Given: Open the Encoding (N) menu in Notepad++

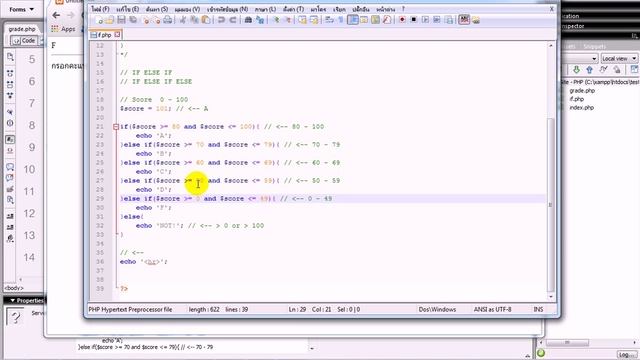Looking at the screenshot, I should pos(227,9).
